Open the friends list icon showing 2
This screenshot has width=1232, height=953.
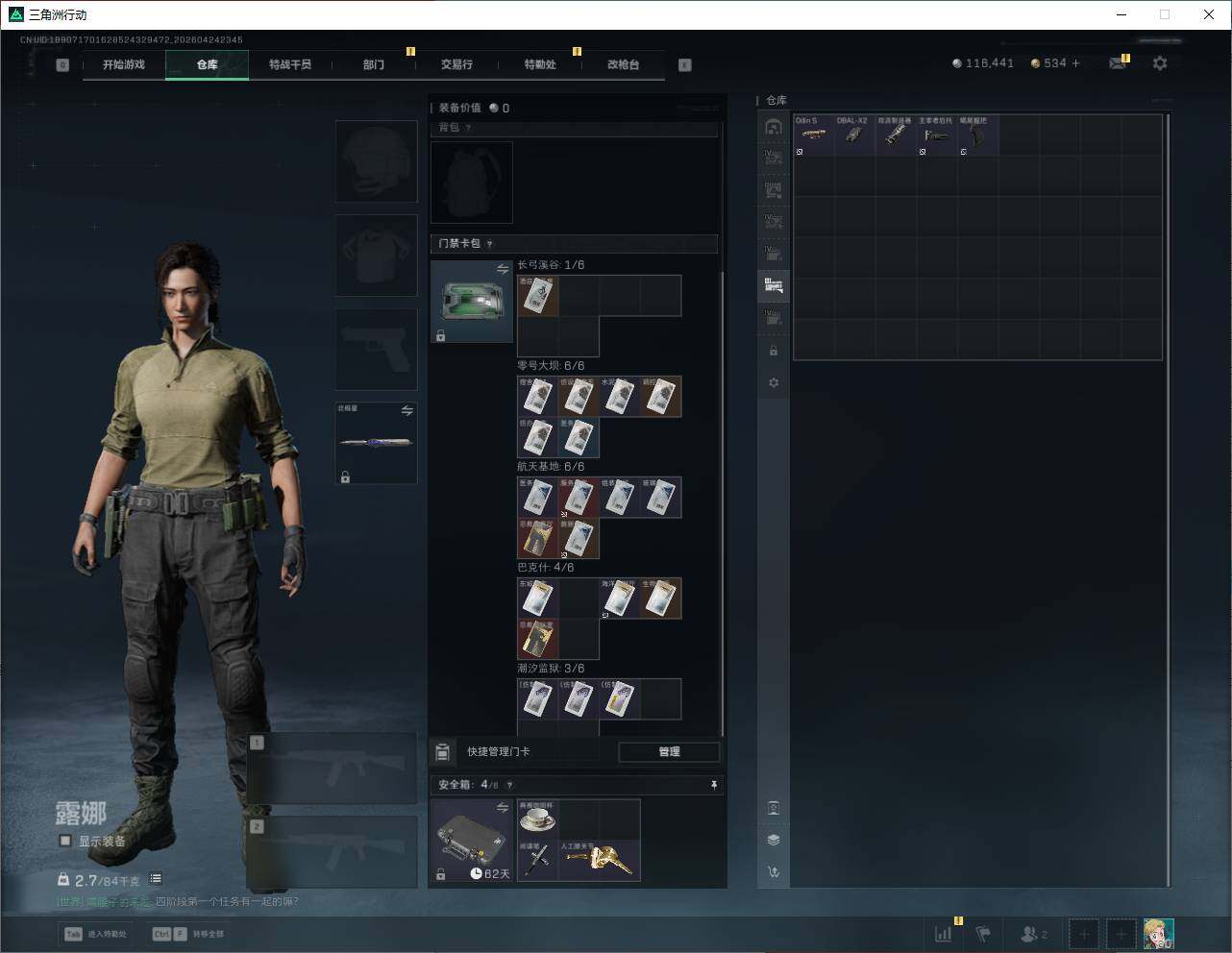point(1034,934)
